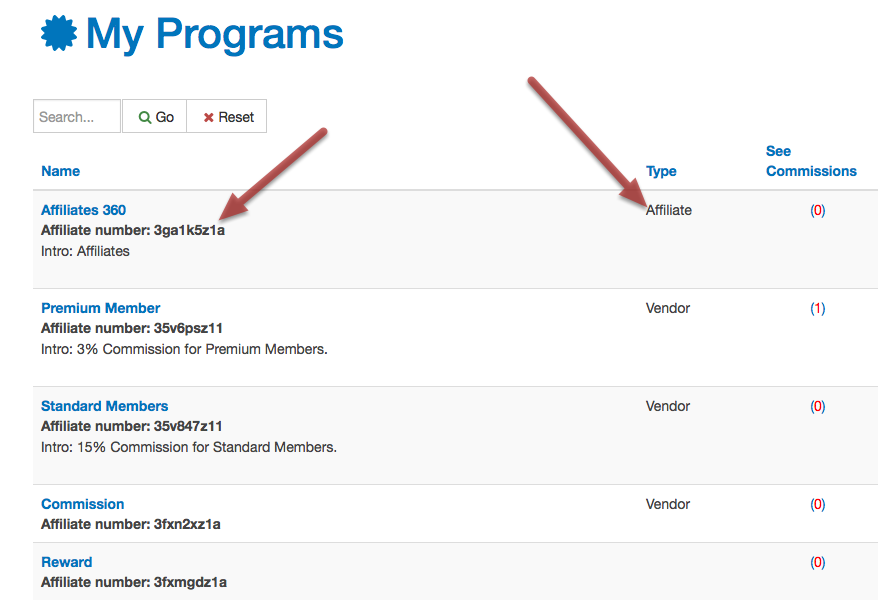Open the Standard Members program

pyautogui.click(x=104, y=406)
